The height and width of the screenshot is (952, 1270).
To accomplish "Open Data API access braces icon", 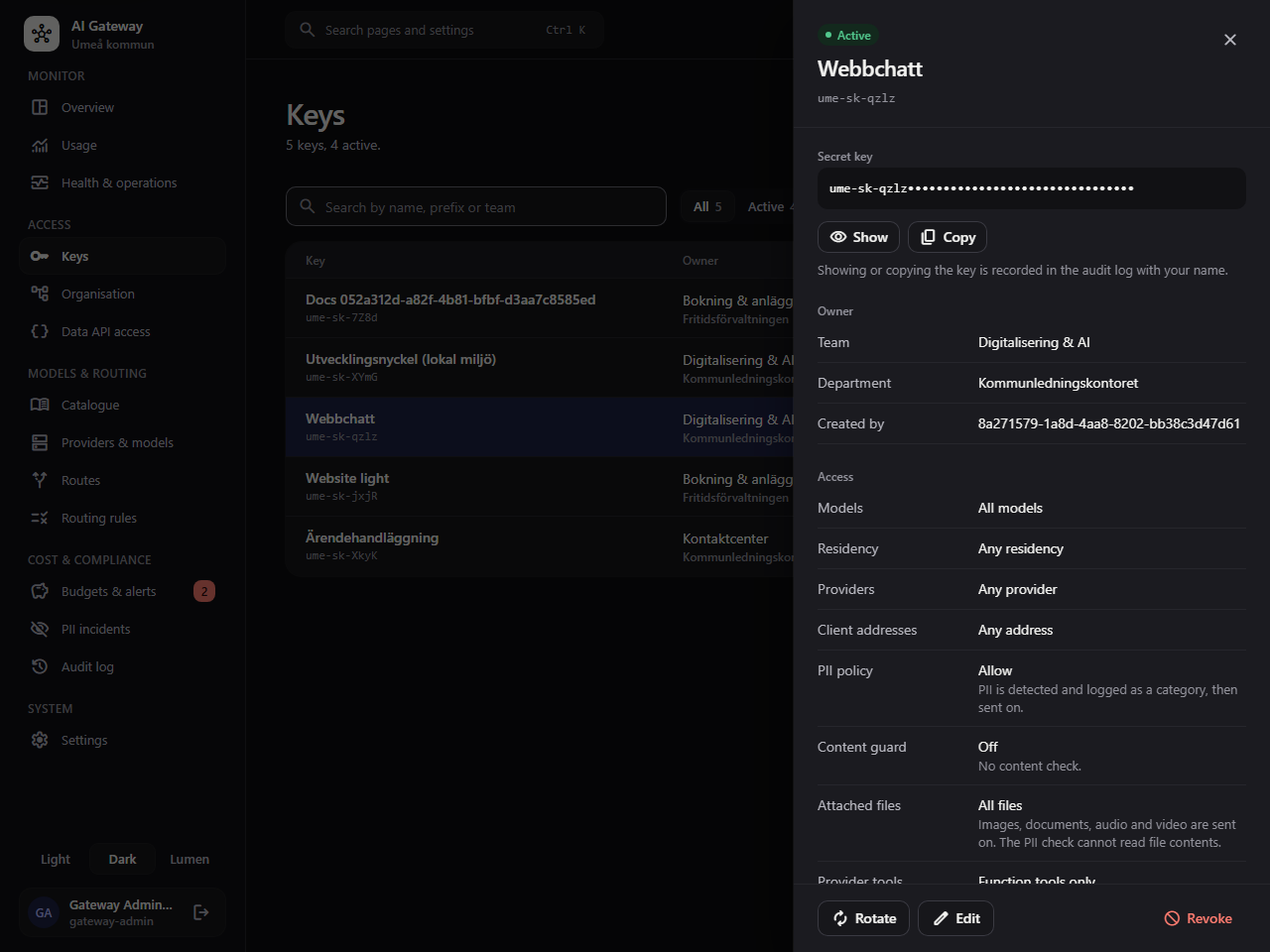I will (x=40, y=331).
